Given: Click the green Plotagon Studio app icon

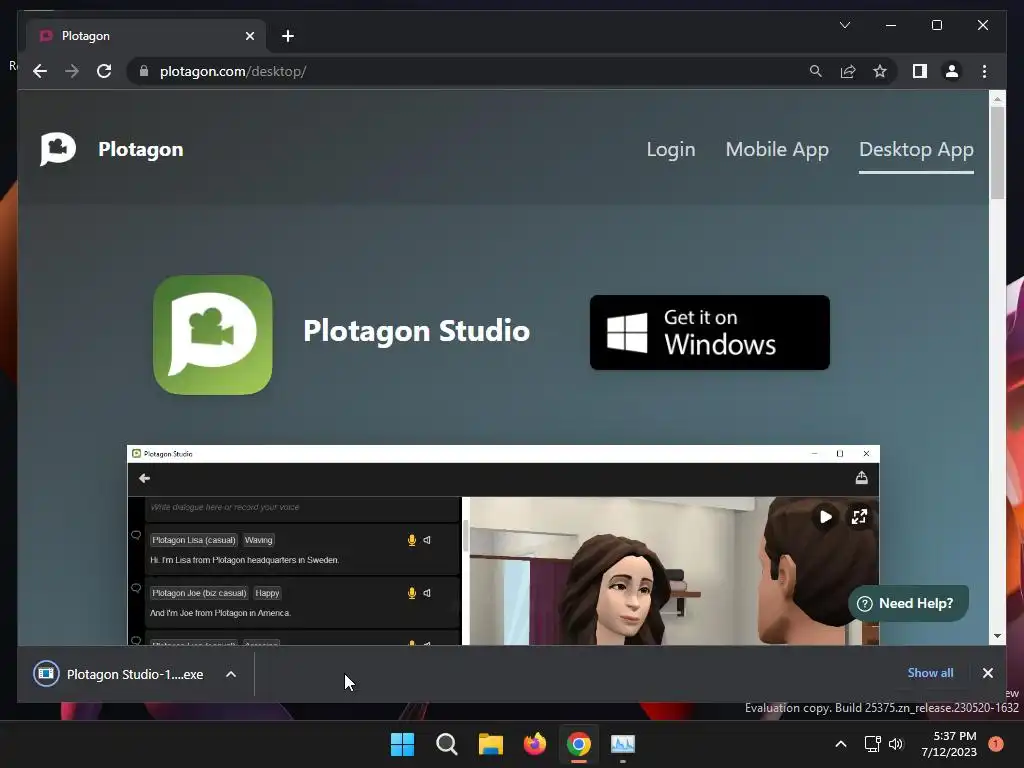Looking at the screenshot, I should pyautogui.click(x=213, y=335).
